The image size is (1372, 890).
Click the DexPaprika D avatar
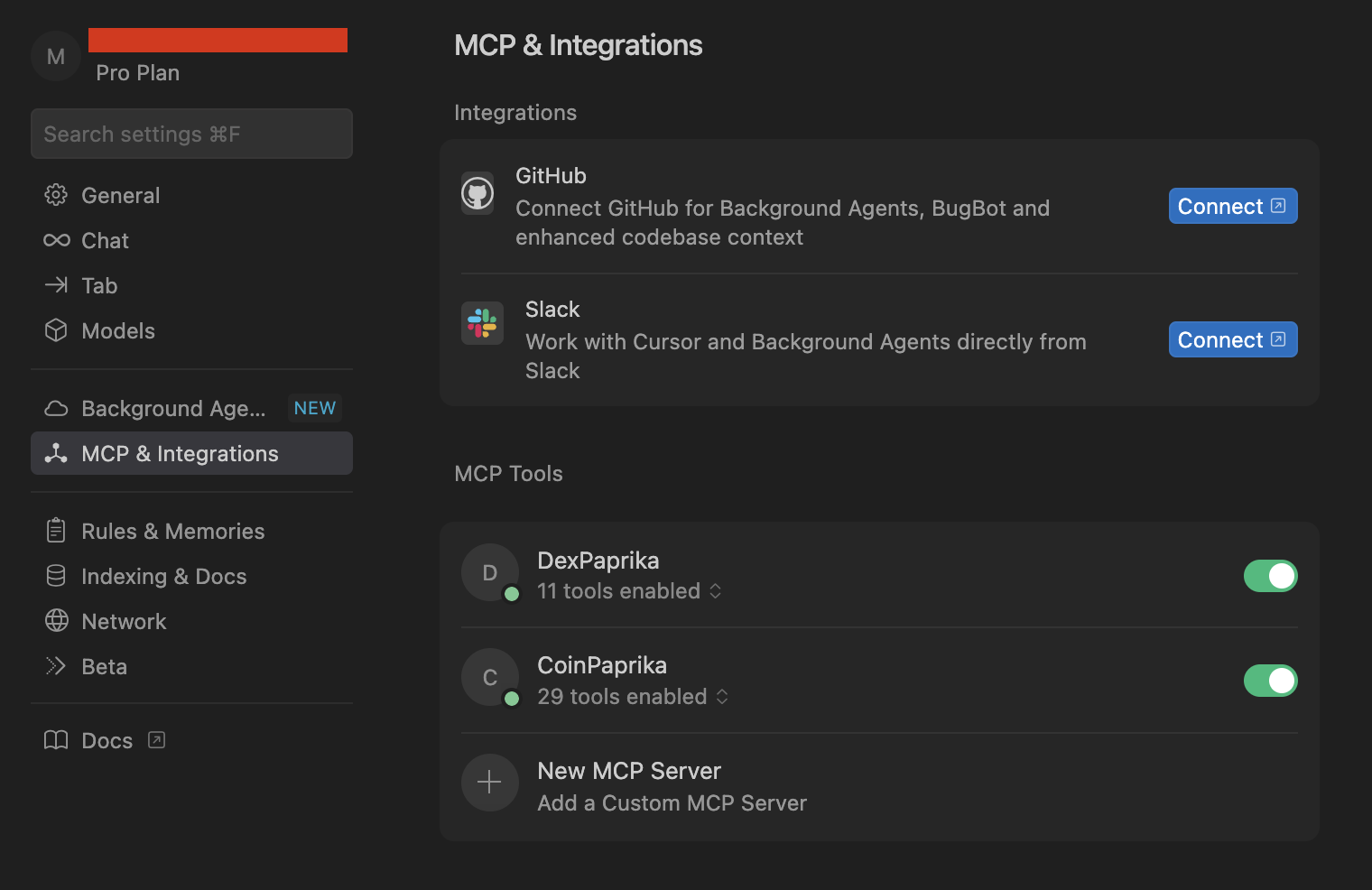[x=490, y=572]
